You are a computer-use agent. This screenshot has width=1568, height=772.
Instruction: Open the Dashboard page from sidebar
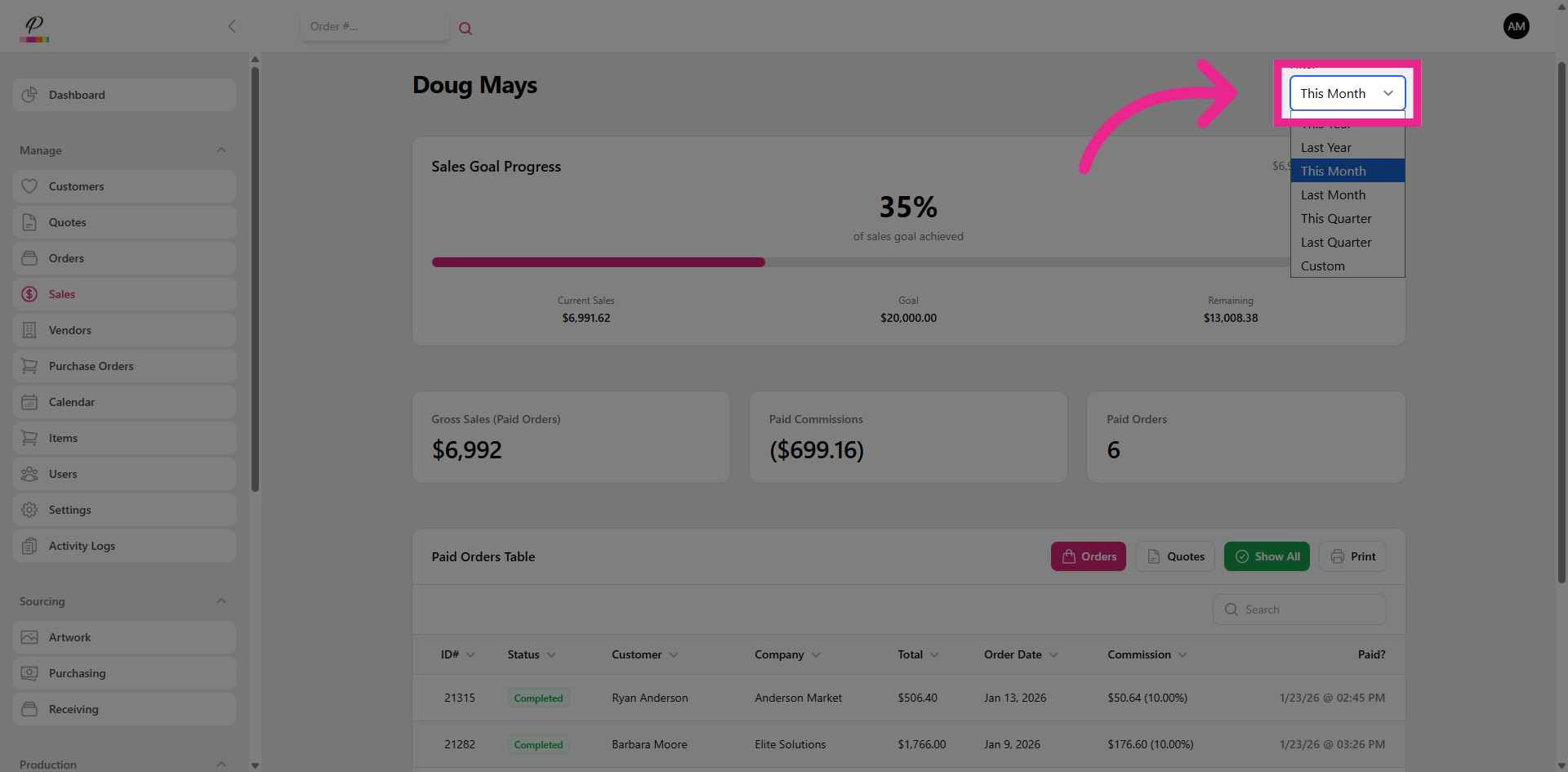(124, 95)
